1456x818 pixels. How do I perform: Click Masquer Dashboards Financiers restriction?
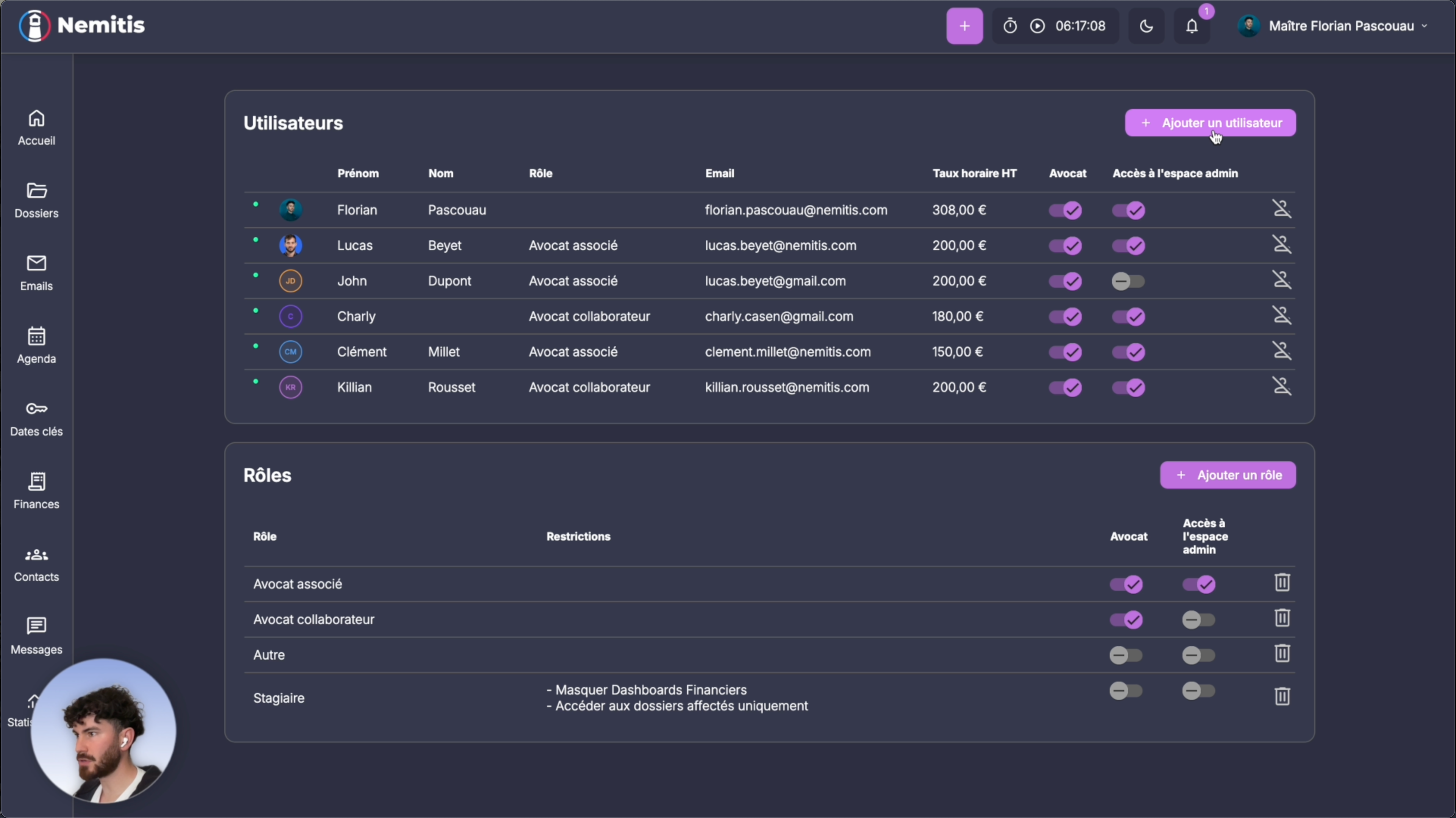coord(647,690)
